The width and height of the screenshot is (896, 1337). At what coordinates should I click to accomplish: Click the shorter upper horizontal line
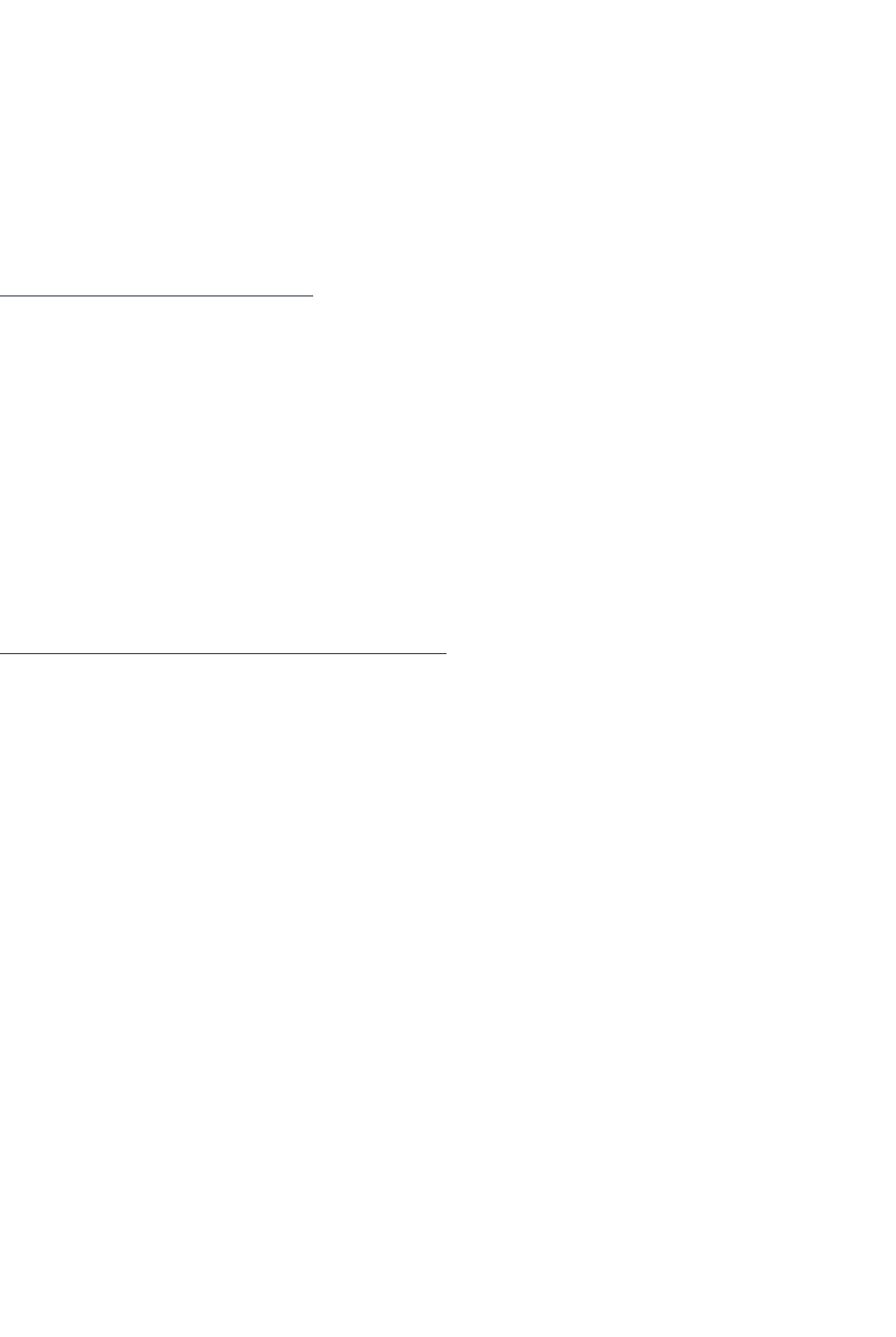coord(156,294)
